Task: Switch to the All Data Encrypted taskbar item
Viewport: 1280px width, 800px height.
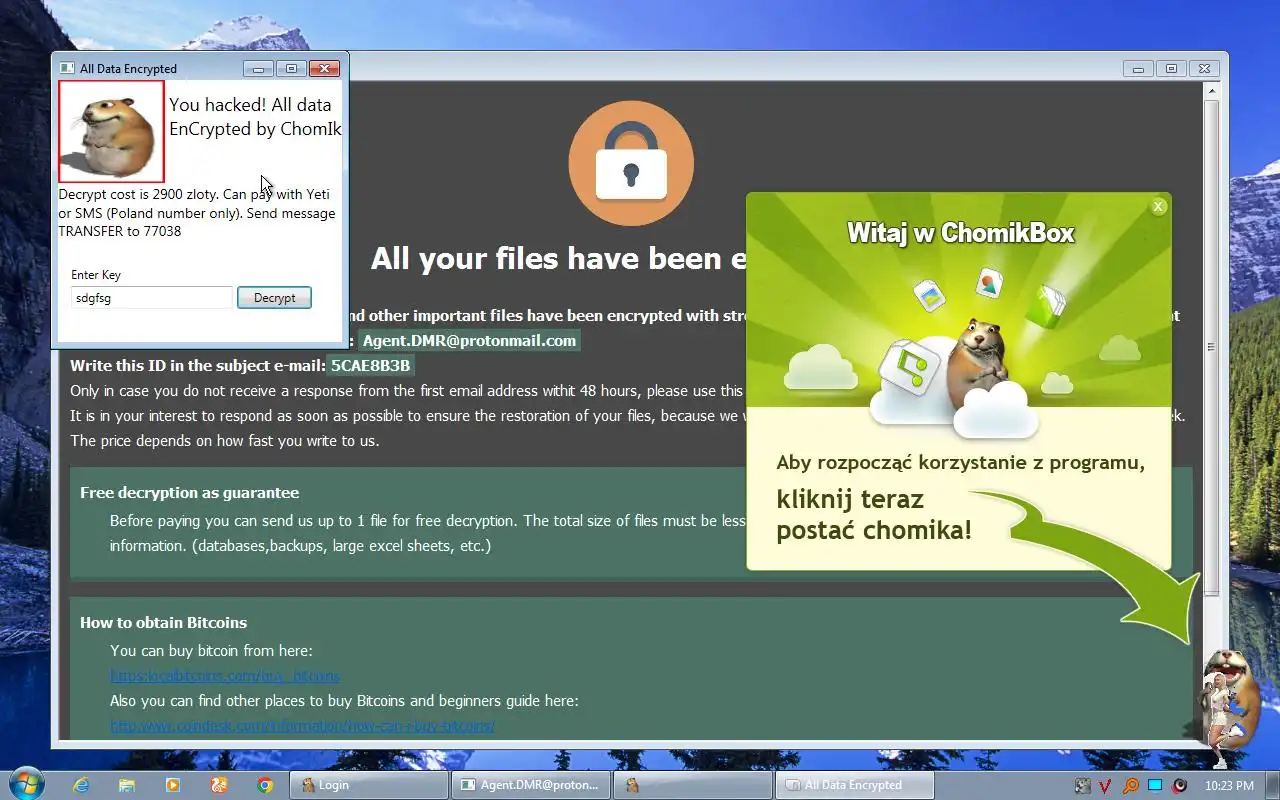Action: pos(854,785)
